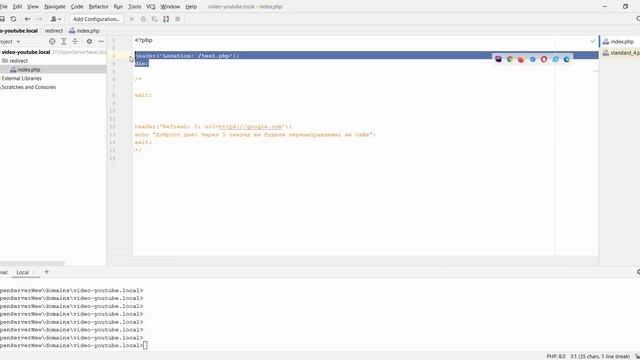
Task: Open the user account toolbar dropdown
Action: (56, 19)
